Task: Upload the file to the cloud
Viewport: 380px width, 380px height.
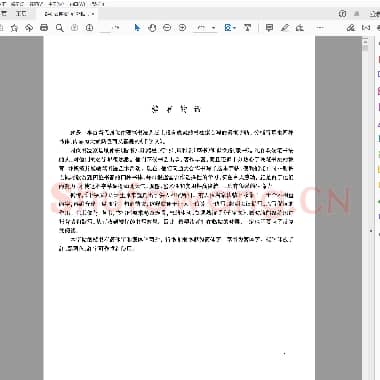Action: pos(29,28)
